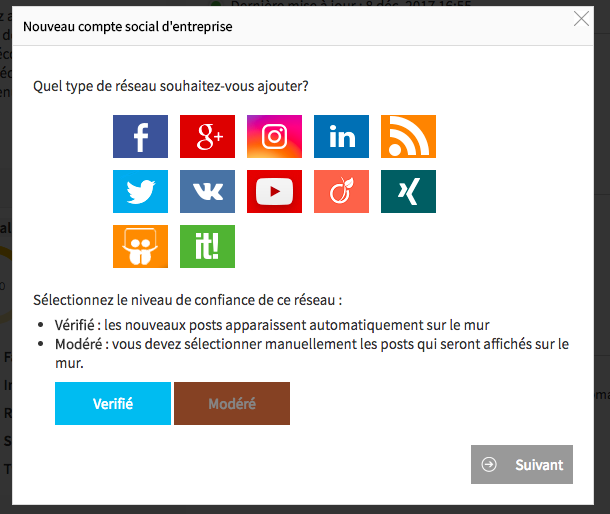Image resolution: width=610 pixels, height=514 pixels.
Task: Select the LinkedIn network icon
Action: pos(341,137)
